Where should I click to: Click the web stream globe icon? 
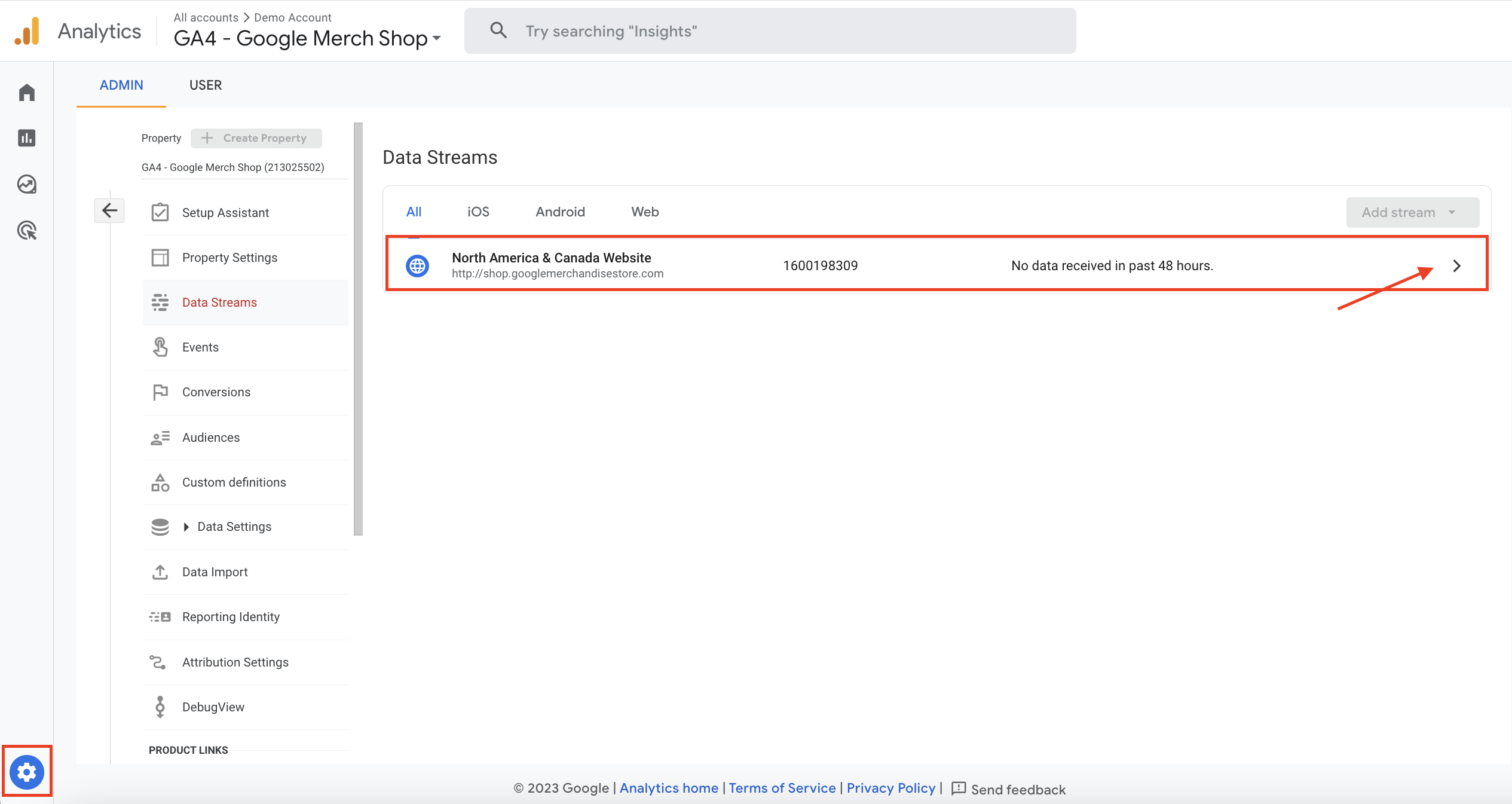pos(417,265)
